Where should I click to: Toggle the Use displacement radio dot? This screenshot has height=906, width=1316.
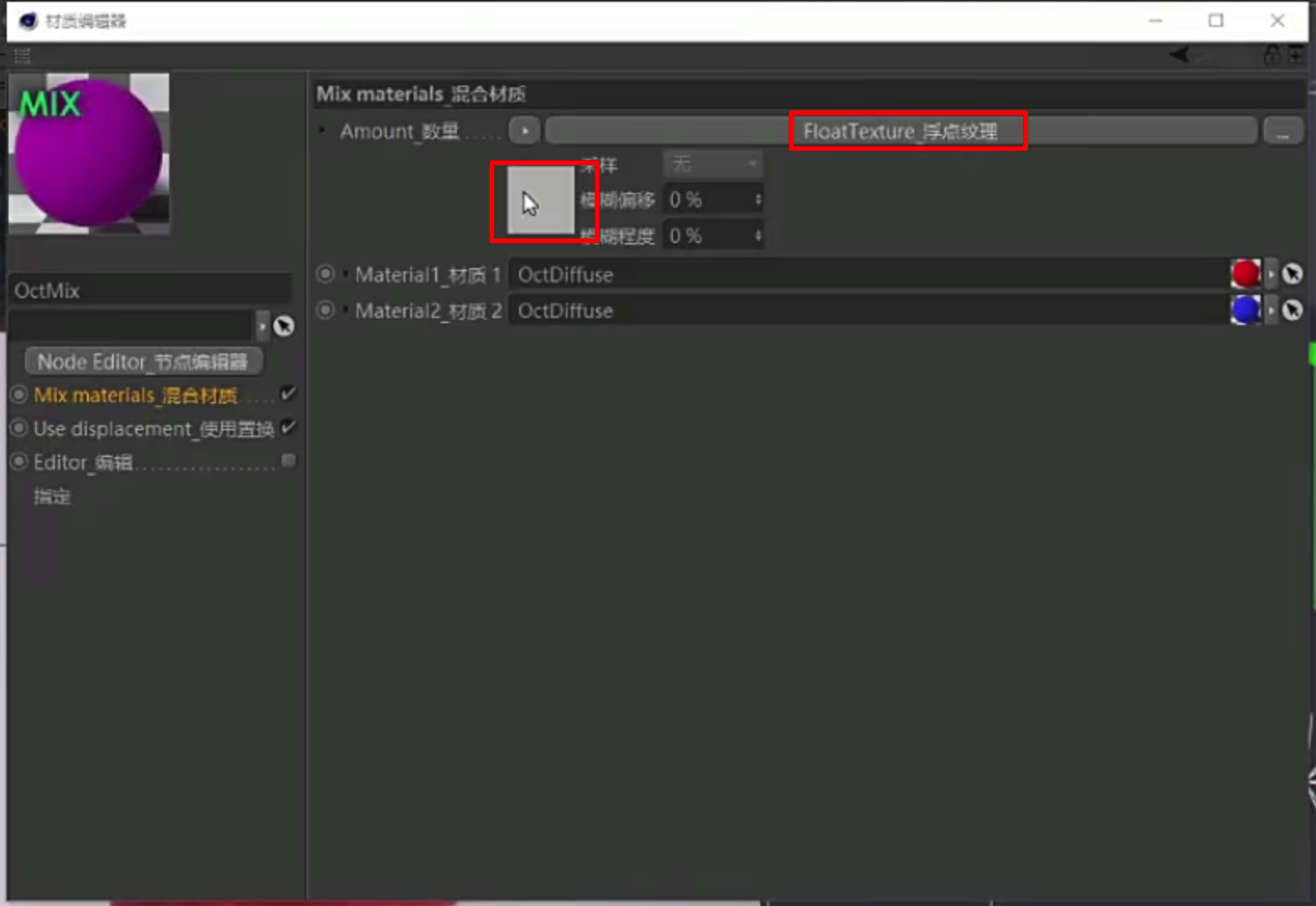pyautogui.click(x=18, y=427)
